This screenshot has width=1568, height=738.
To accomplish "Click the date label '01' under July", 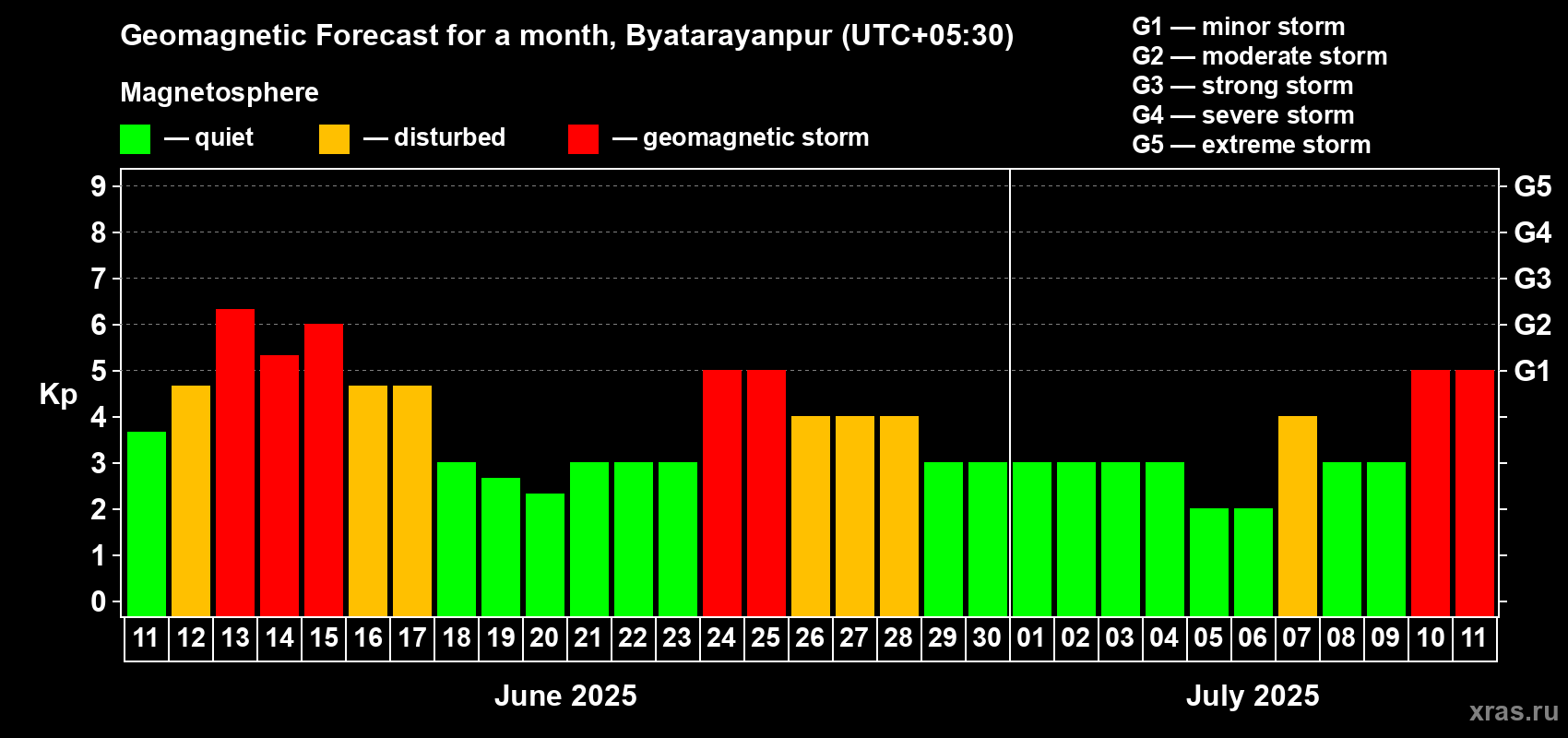I will [x=1031, y=638].
